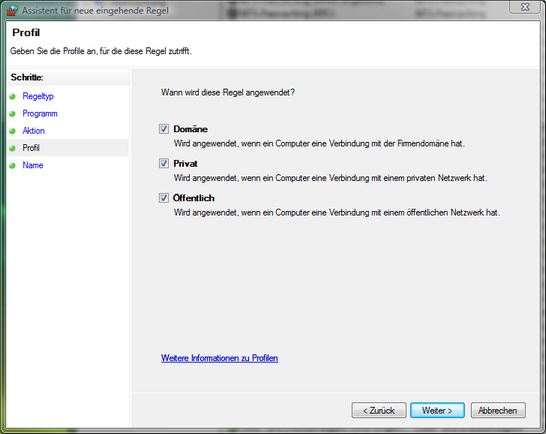Uncheck the Domäne checkbox
Screen dimensions: 546x434
(164, 129)
